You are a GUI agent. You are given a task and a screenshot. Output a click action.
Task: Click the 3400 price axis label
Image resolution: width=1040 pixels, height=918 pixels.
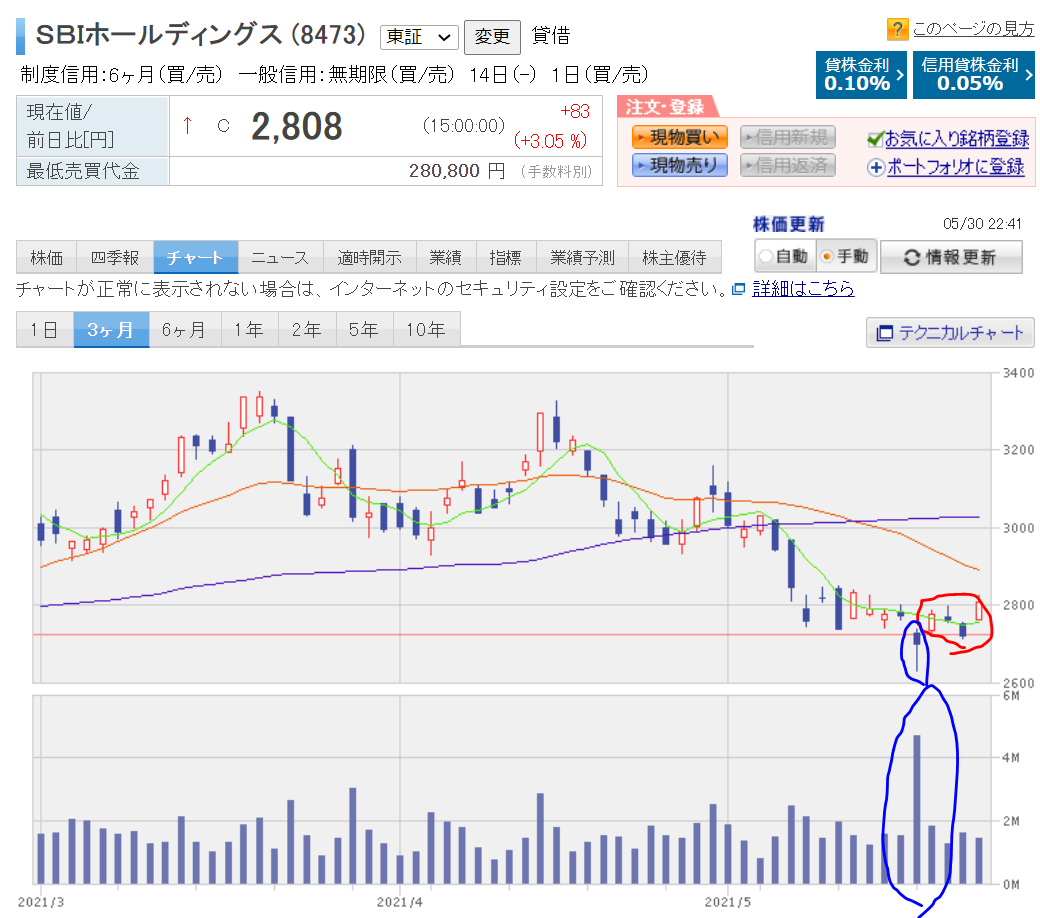[1018, 373]
